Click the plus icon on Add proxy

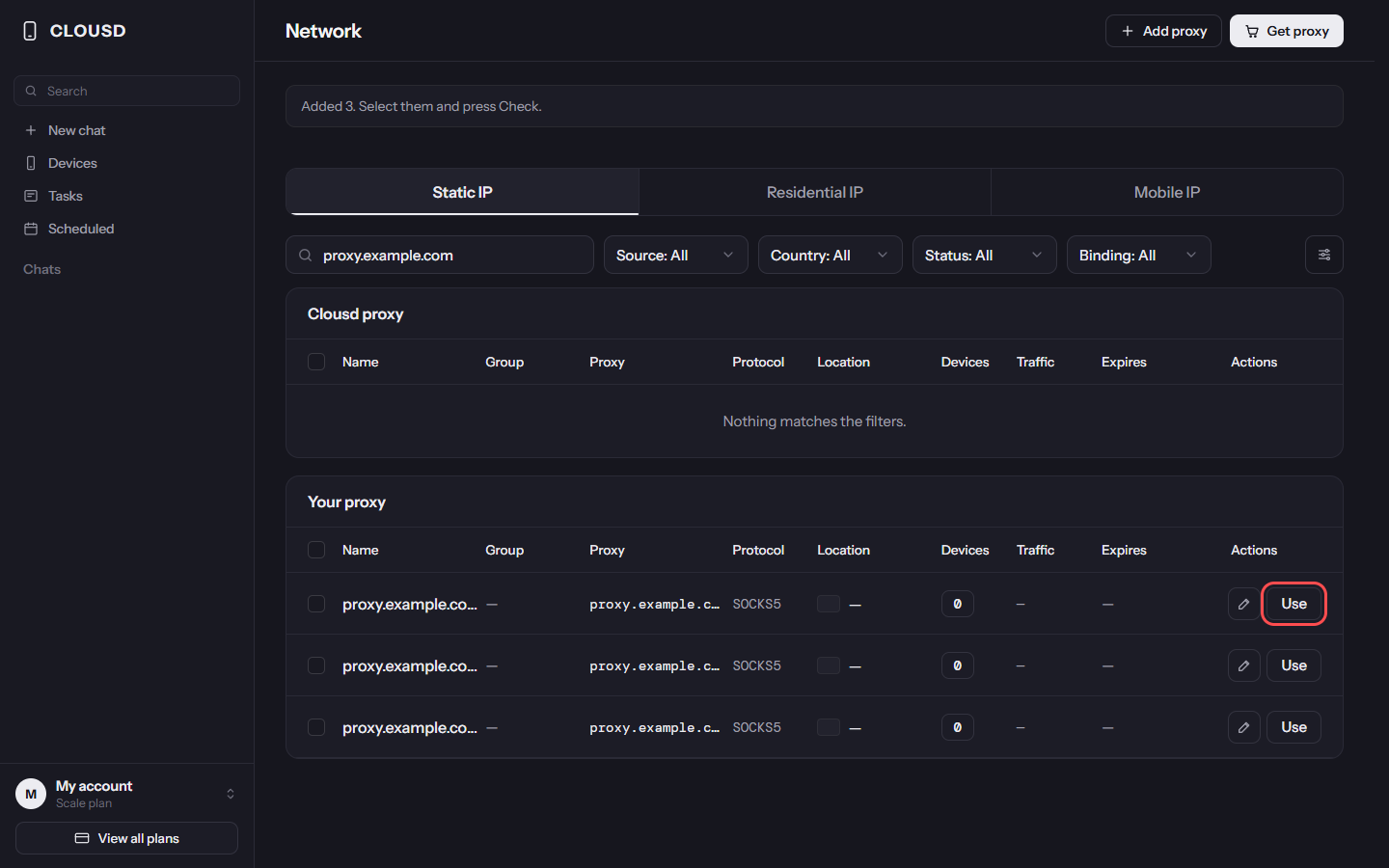pos(1128,31)
